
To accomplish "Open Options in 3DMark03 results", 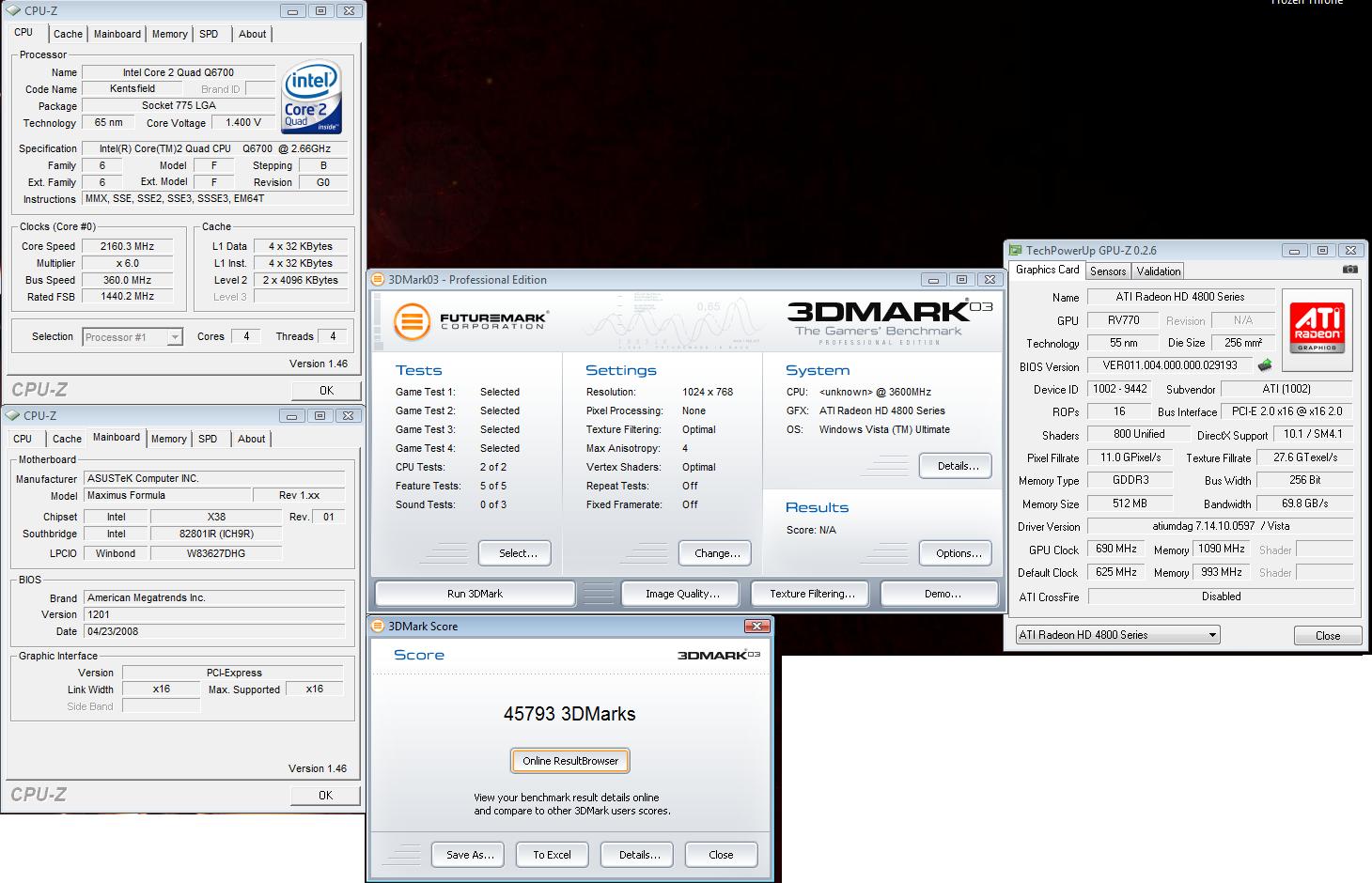I will (958, 553).
